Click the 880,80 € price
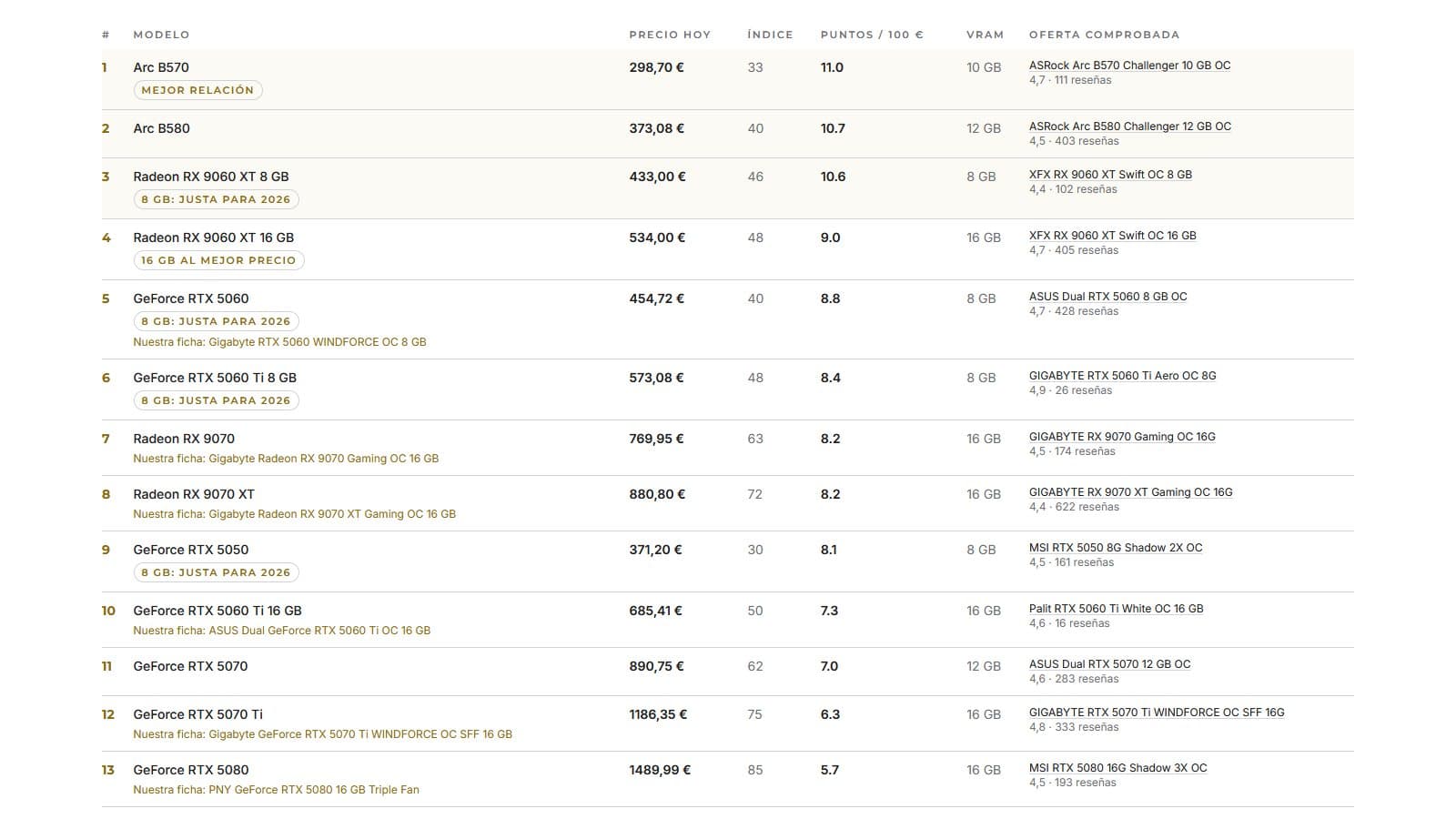The width and height of the screenshot is (1456, 819). [658, 494]
